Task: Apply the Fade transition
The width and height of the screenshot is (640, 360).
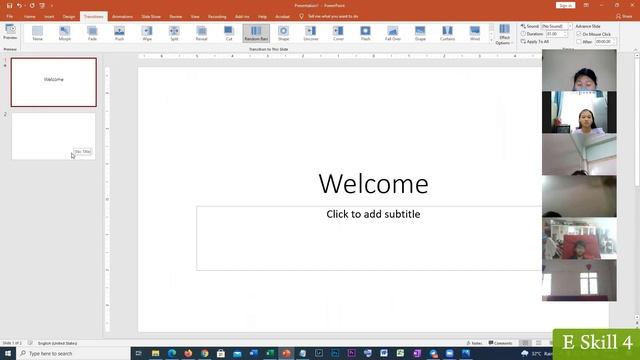Action: [x=92, y=33]
